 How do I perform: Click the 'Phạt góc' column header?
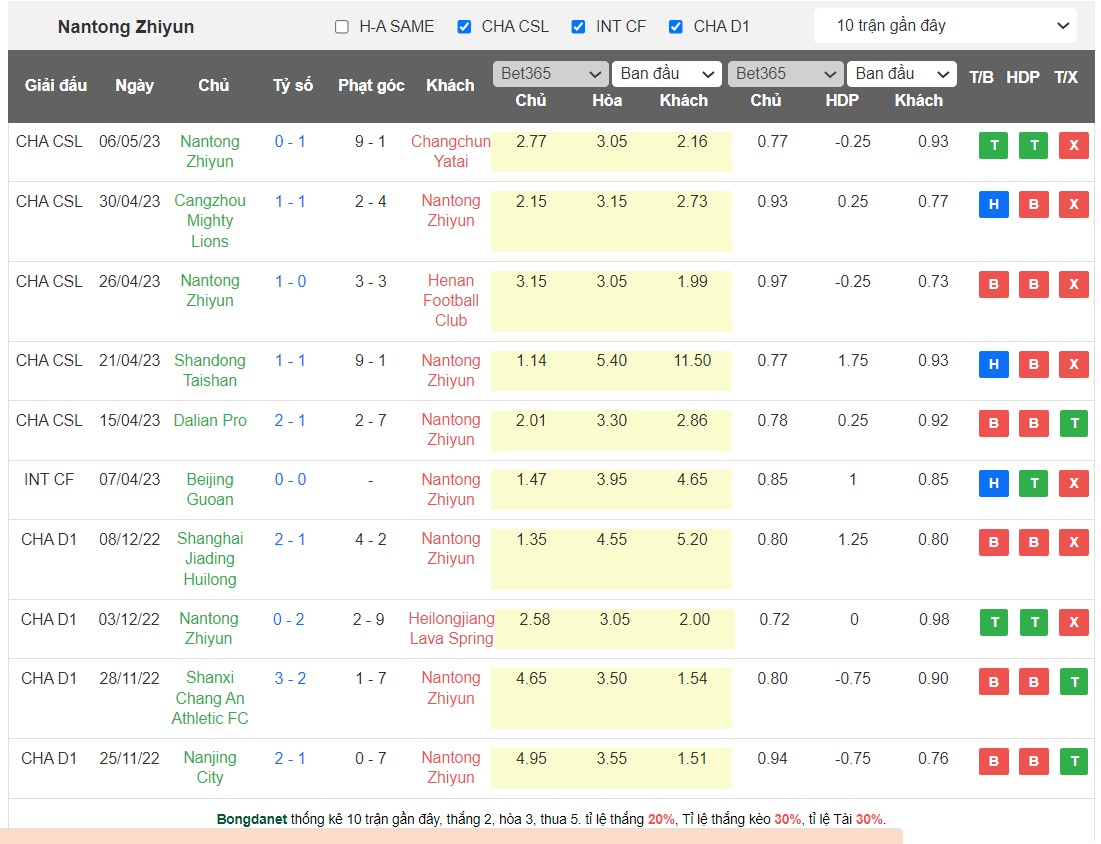[371, 86]
